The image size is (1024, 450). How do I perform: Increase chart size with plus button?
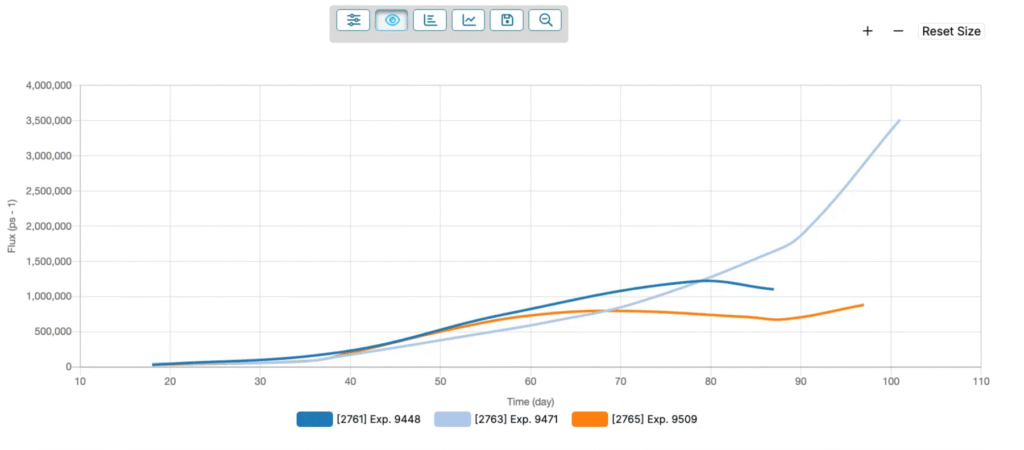867,31
